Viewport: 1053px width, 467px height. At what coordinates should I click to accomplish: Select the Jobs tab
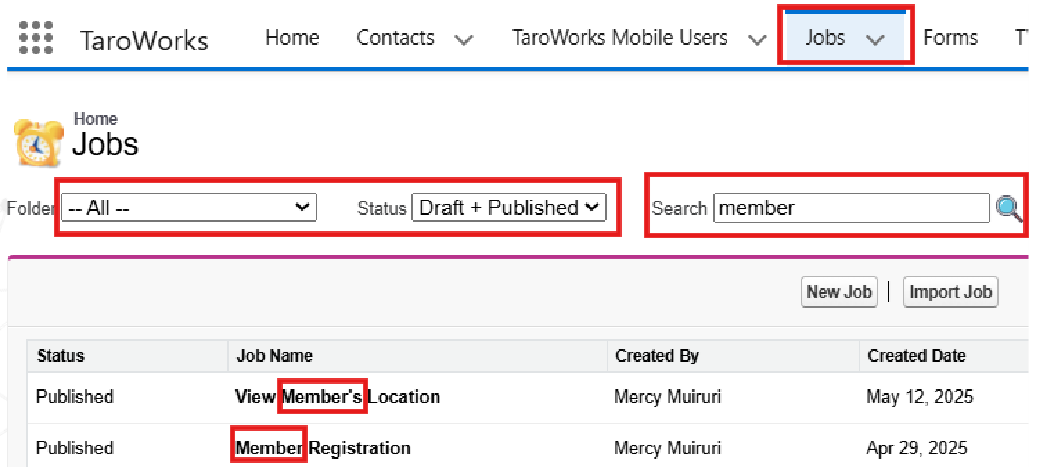point(825,38)
